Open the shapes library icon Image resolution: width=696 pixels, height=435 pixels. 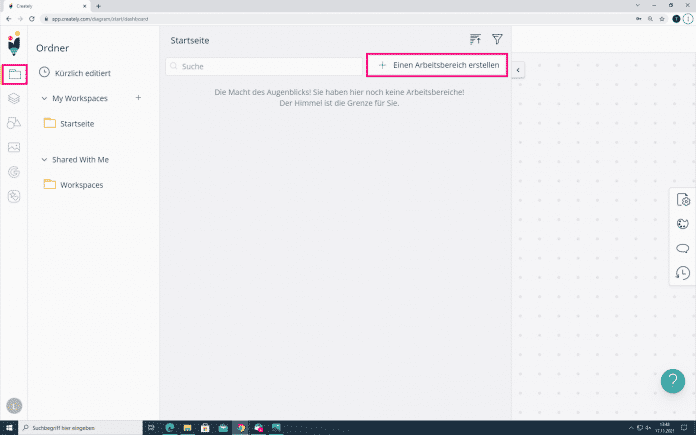[14, 123]
